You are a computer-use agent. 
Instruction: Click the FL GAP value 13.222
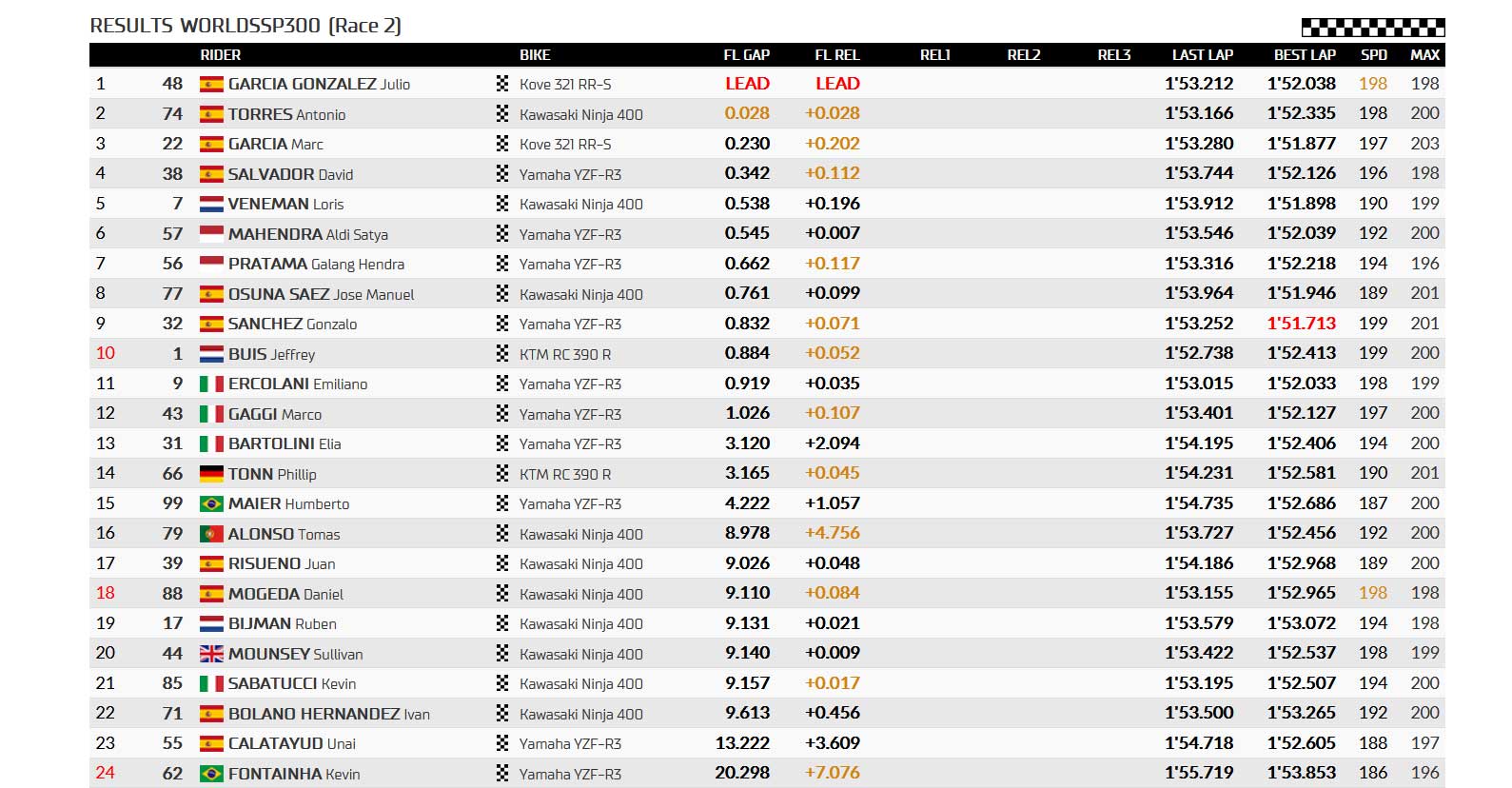[x=742, y=743]
